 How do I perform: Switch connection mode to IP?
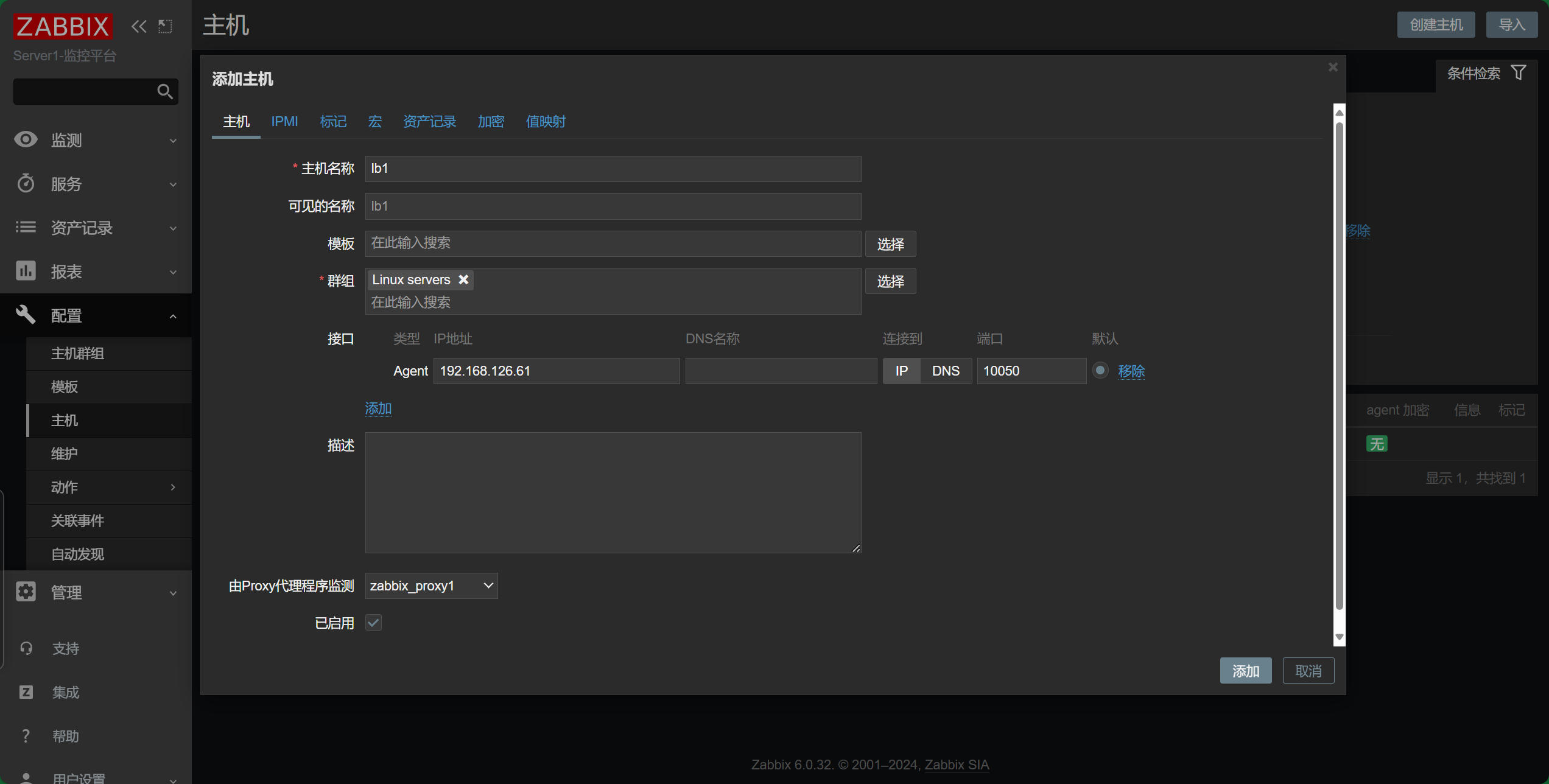901,371
